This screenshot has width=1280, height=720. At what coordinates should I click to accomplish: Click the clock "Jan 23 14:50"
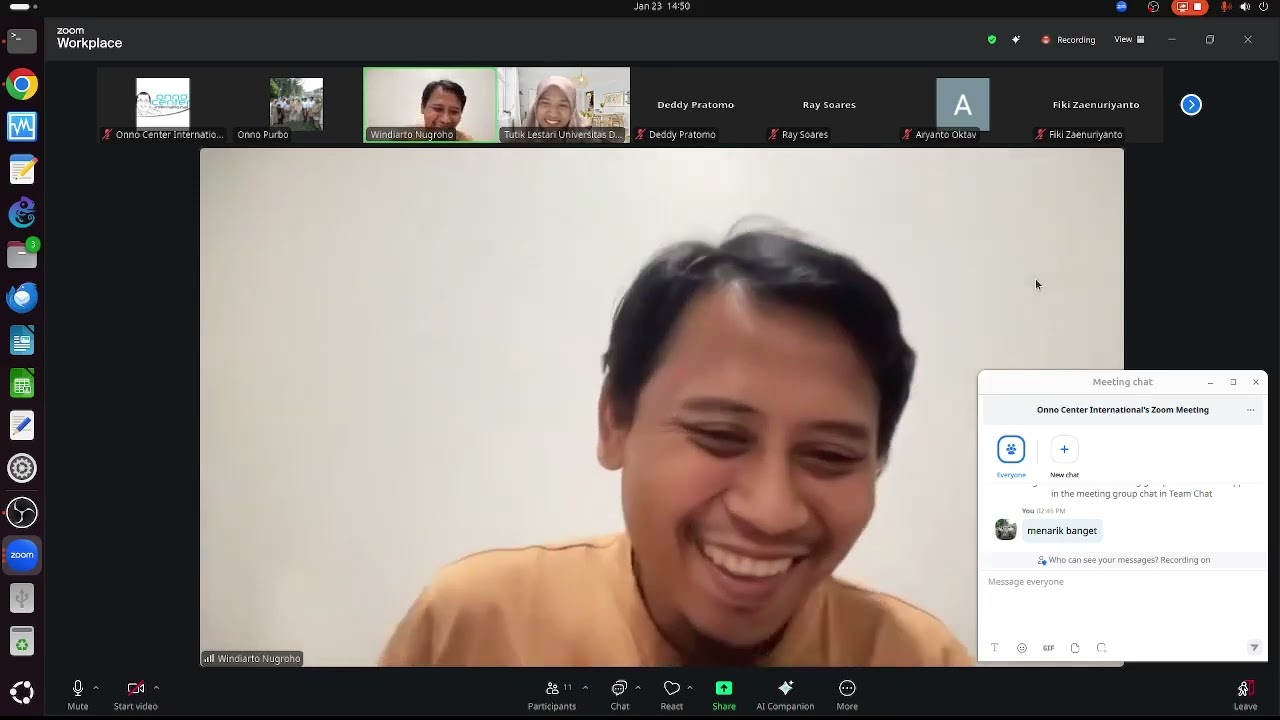[x=662, y=6]
